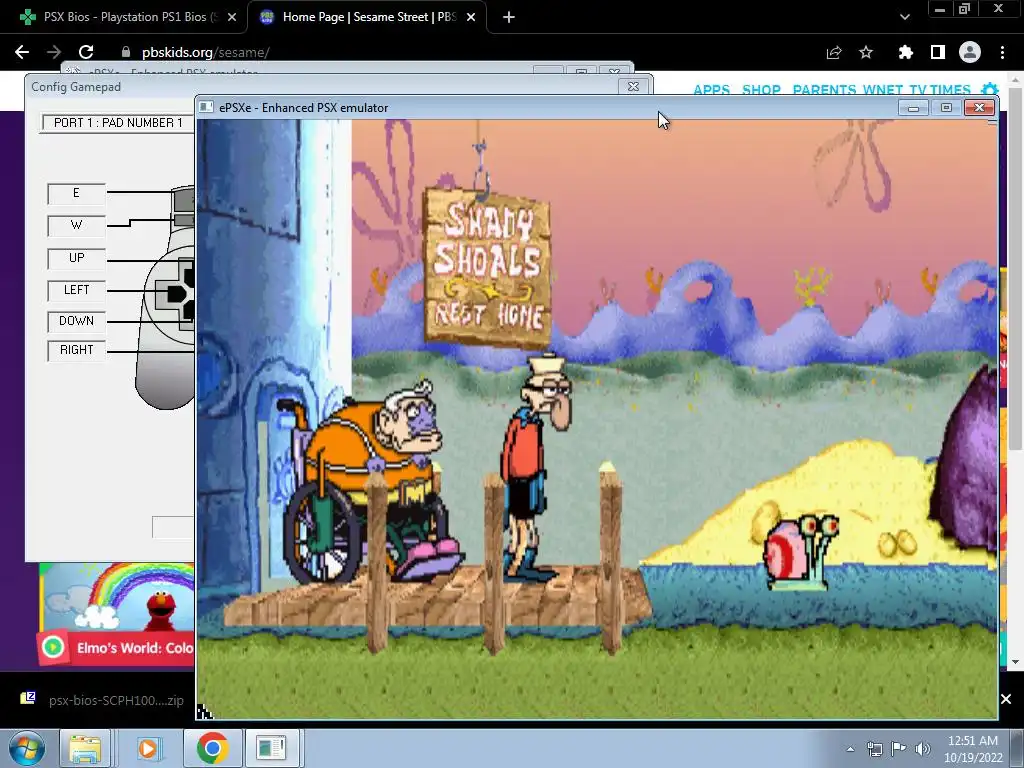Close the Sesame Street tab

(x=471, y=17)
